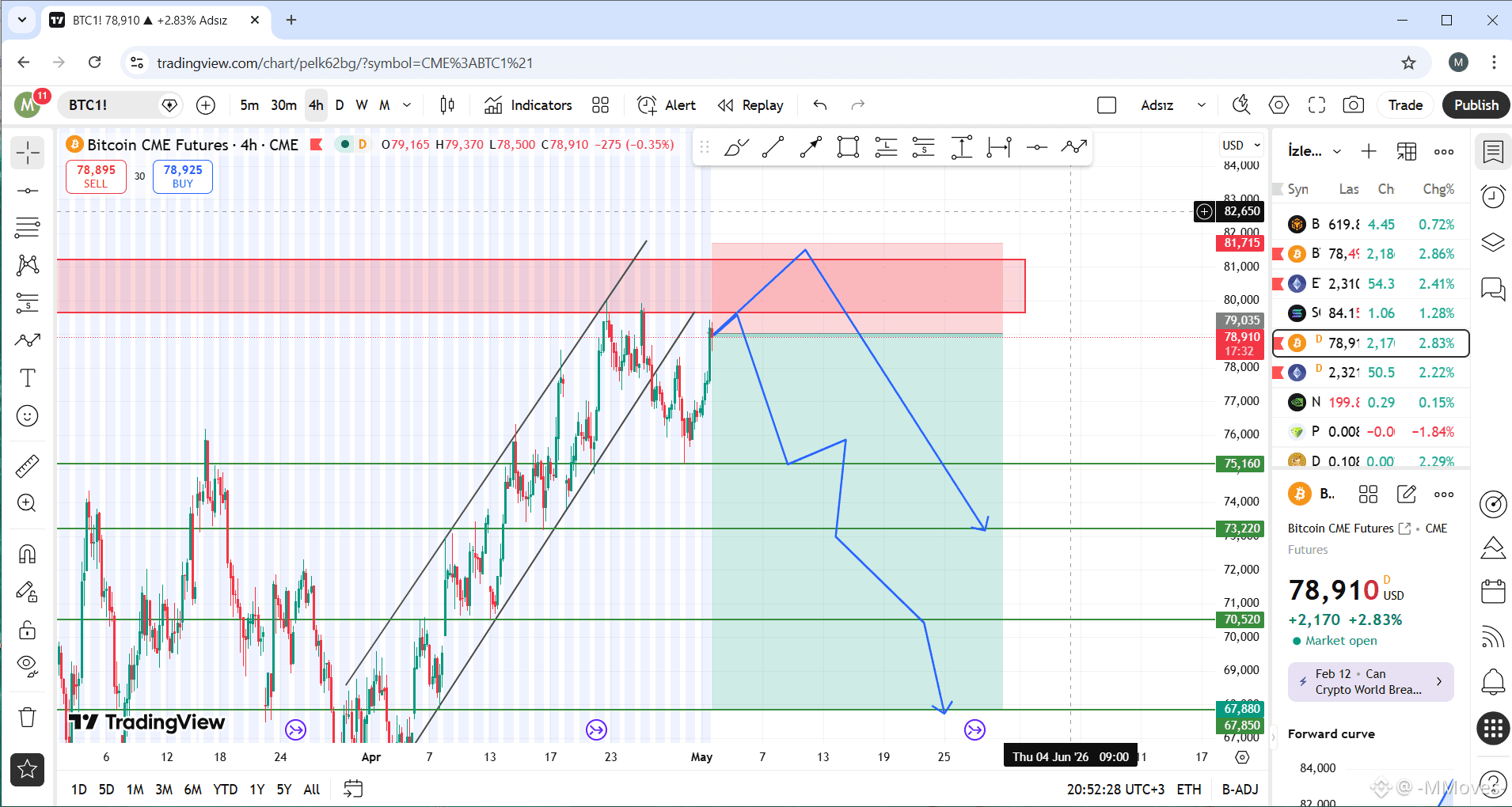
Task: Open the notifications bell panel
Action: coord(1493,680)
